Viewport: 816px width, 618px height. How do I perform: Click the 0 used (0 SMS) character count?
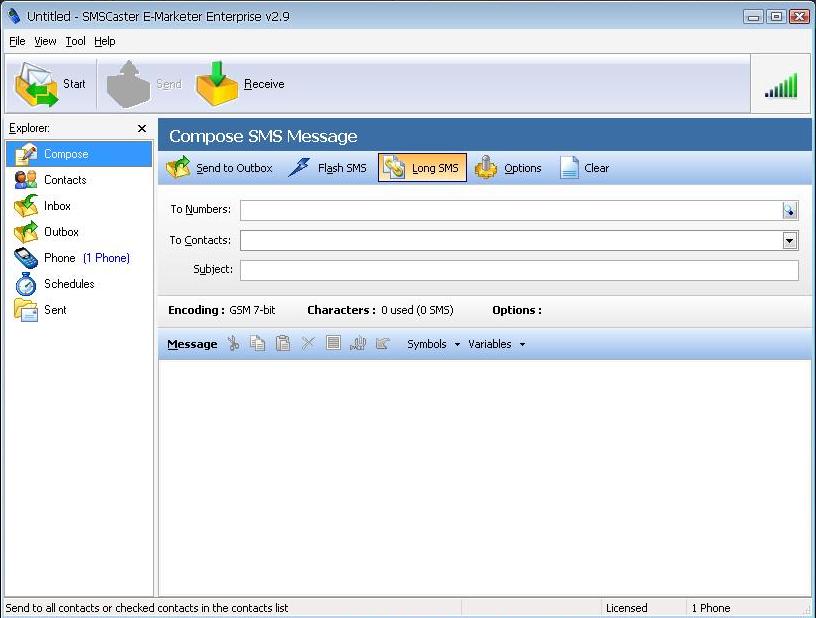coord(417,310)
